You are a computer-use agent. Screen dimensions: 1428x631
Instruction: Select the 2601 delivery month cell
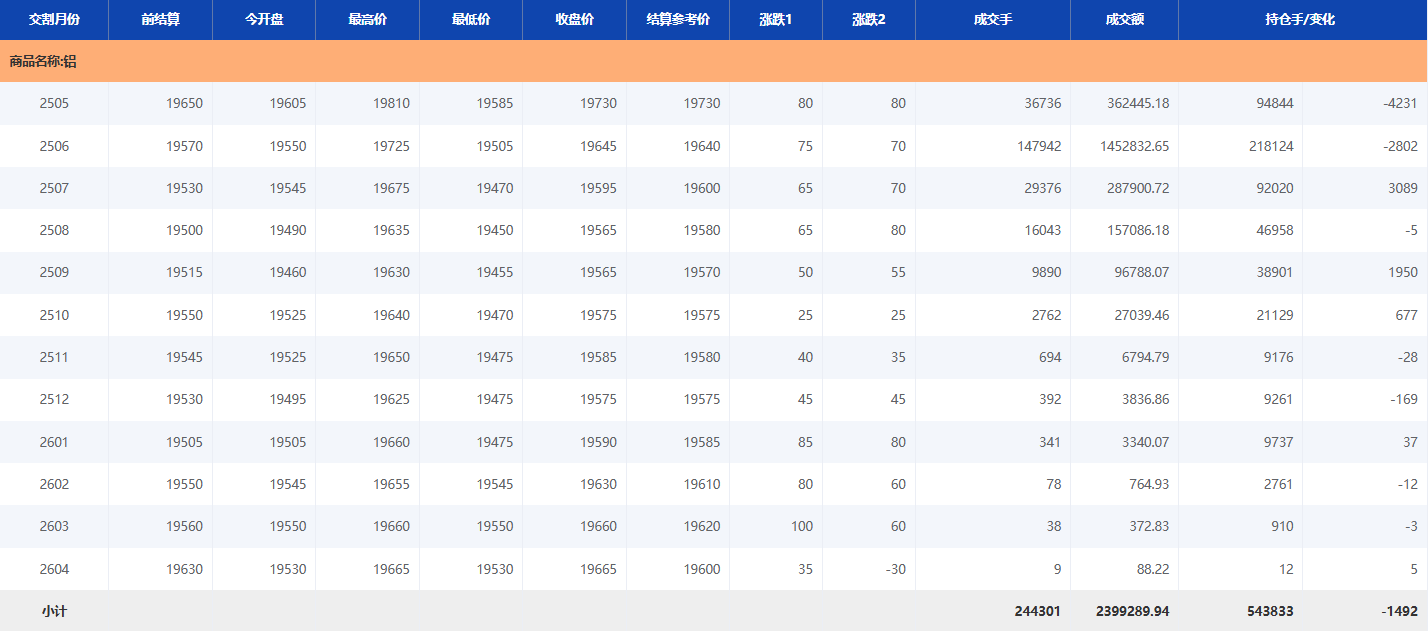pos(54,442)
